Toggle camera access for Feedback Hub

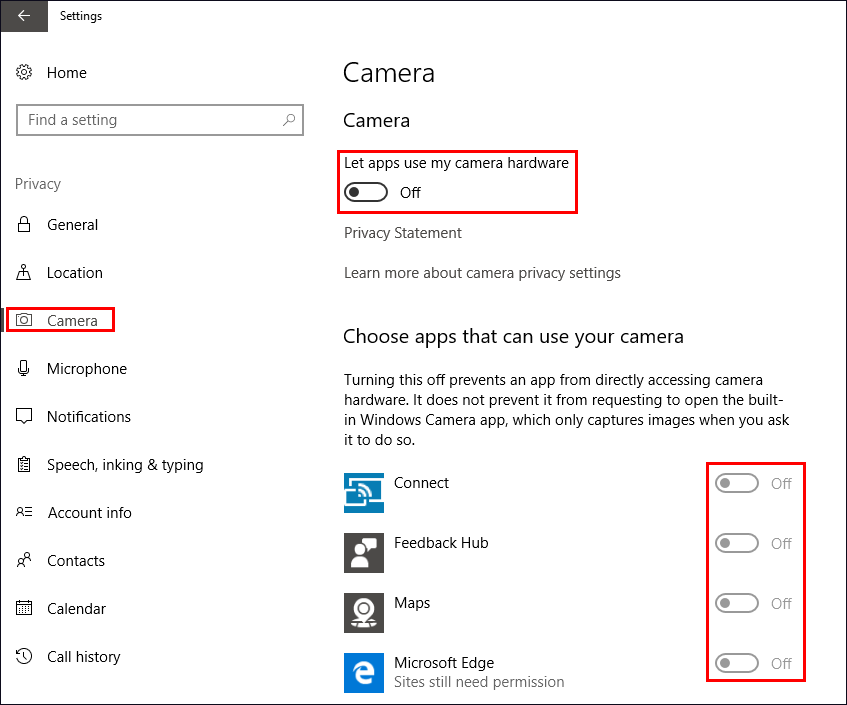(x=737, y=543)
